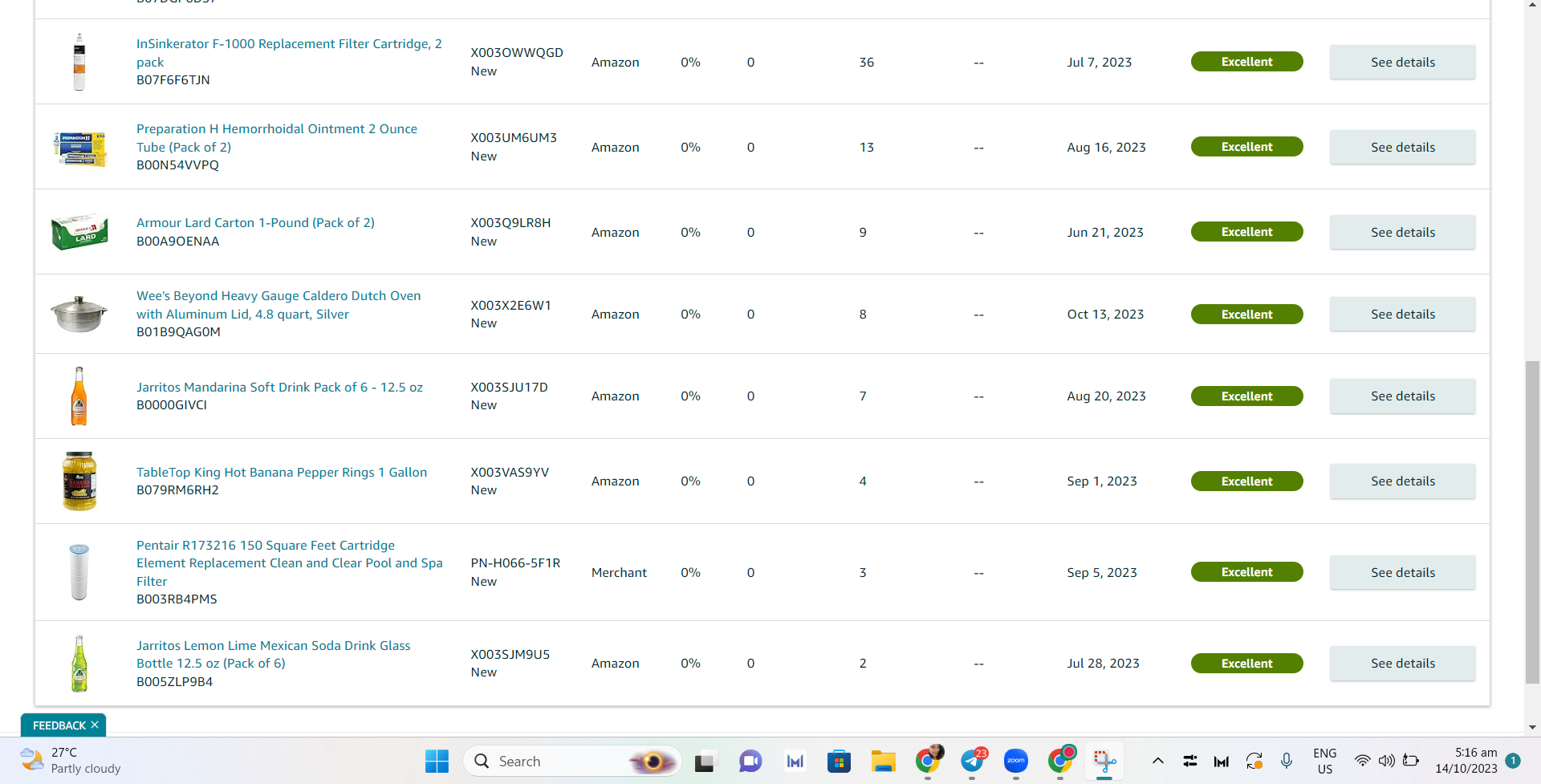This screenshot has height=784, width=1541.
Task: See details for Jarritos Mandarina
Action: point(1402,396)
